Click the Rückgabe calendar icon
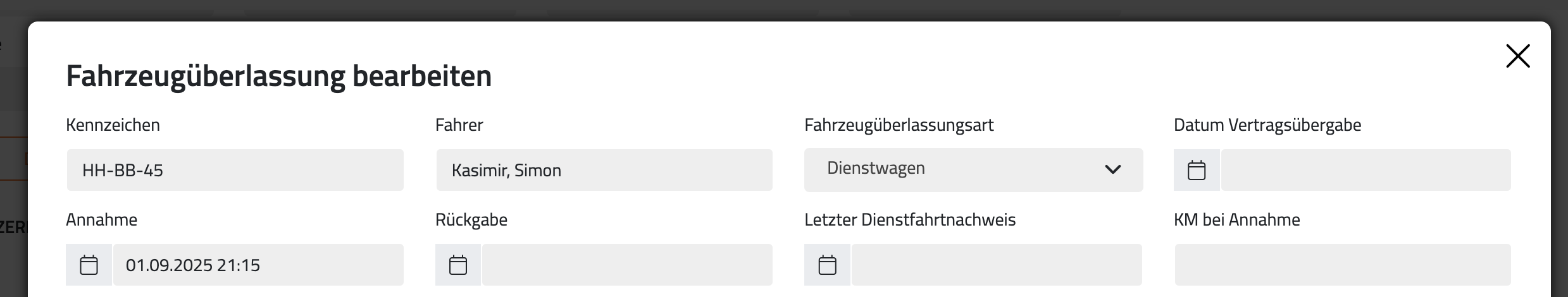The width and height of the screenshot is (1568, 297). tap(458, 265)
